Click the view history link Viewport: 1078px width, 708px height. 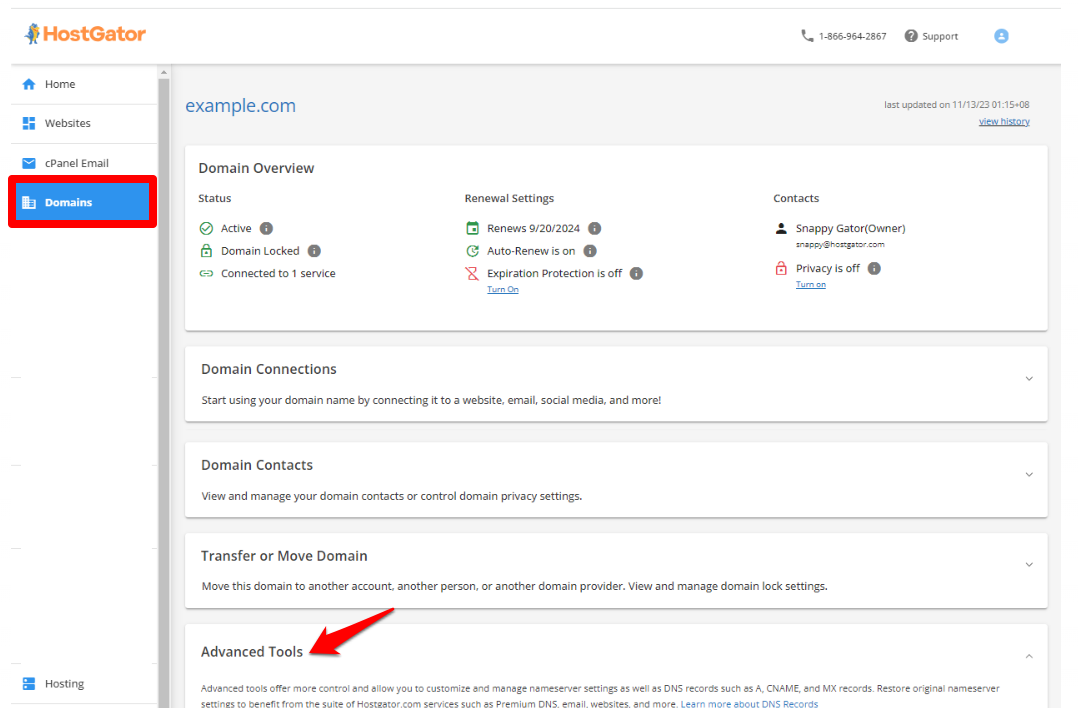pyautogui.click(x=1004, y=122)
